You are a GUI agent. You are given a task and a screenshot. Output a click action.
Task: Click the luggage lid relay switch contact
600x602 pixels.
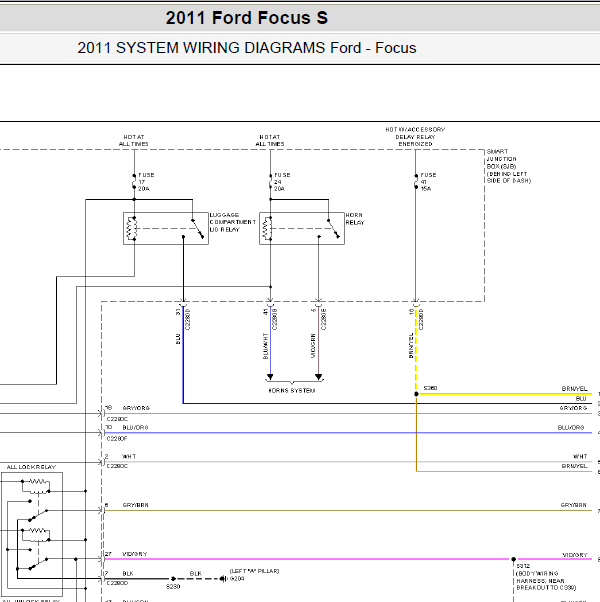(197, 229)
